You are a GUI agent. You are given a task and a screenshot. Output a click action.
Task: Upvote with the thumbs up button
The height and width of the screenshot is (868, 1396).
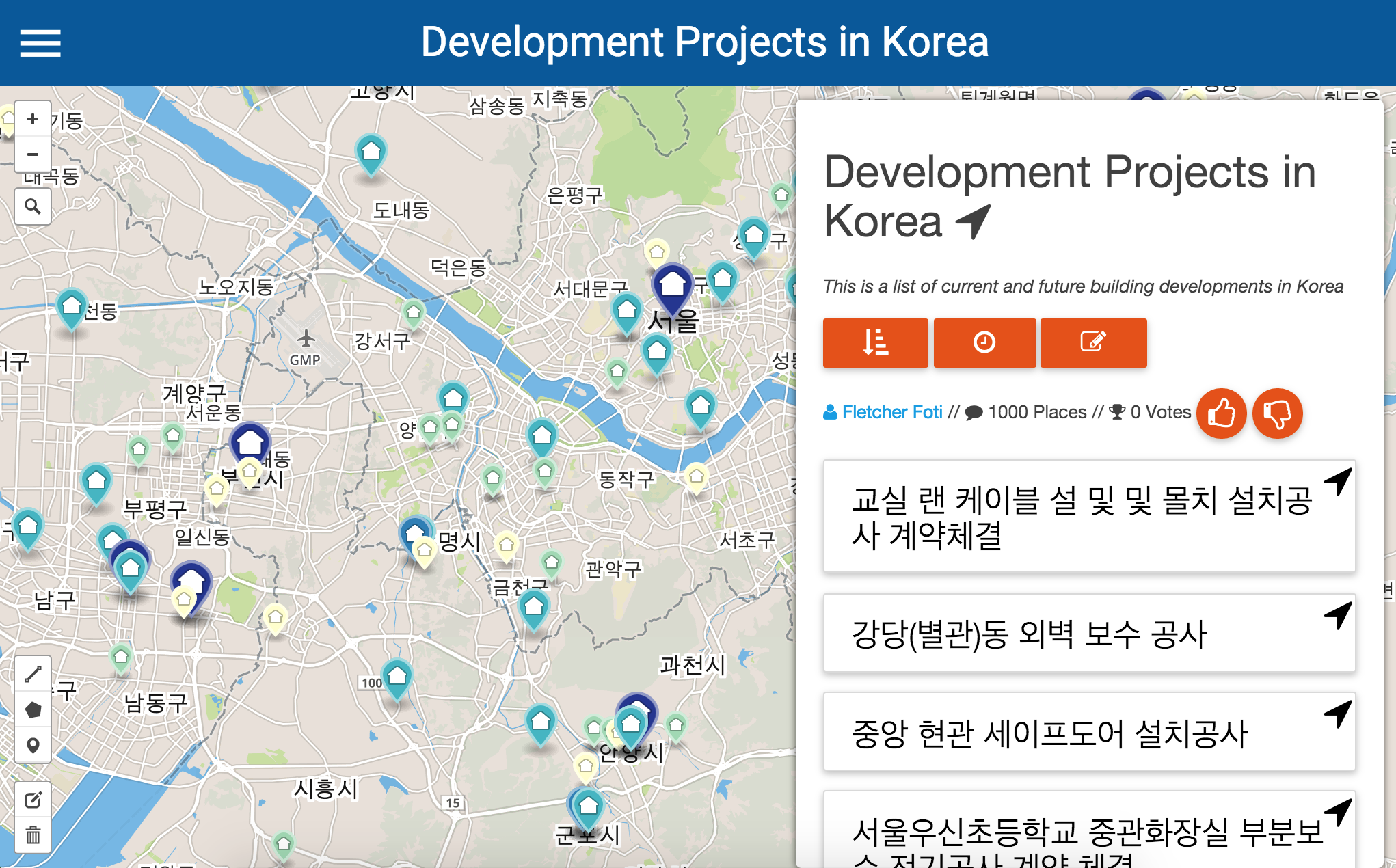[1222, 413]
